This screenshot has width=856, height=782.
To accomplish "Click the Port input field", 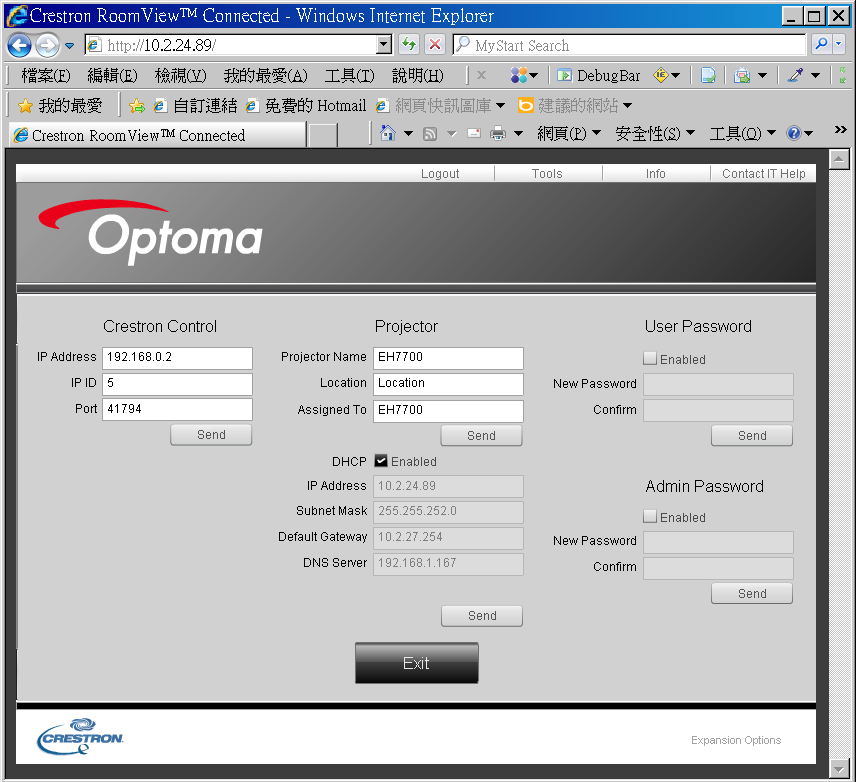I will tap(177, 410).
